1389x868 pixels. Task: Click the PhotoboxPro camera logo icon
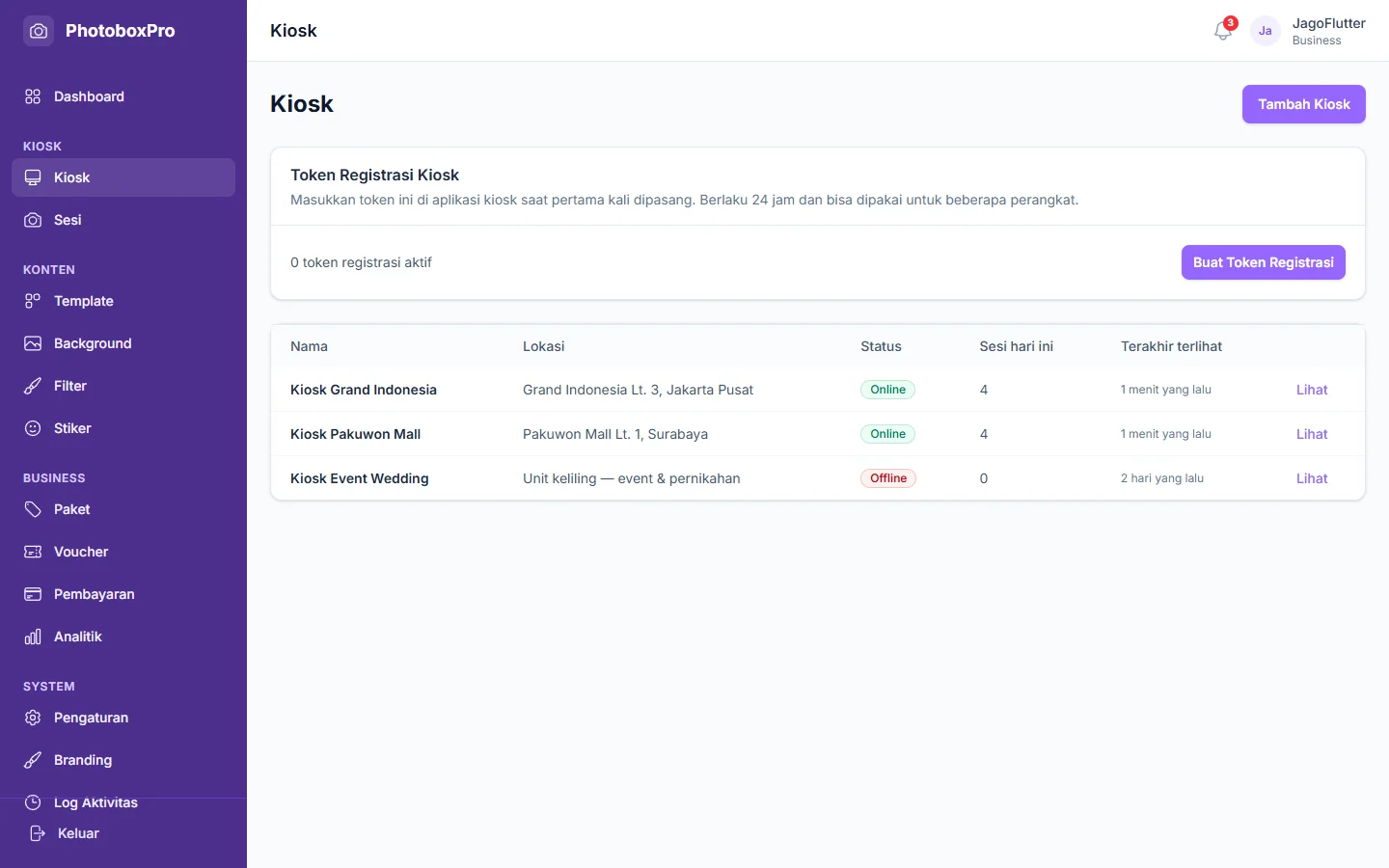click(x=39, y=31)
